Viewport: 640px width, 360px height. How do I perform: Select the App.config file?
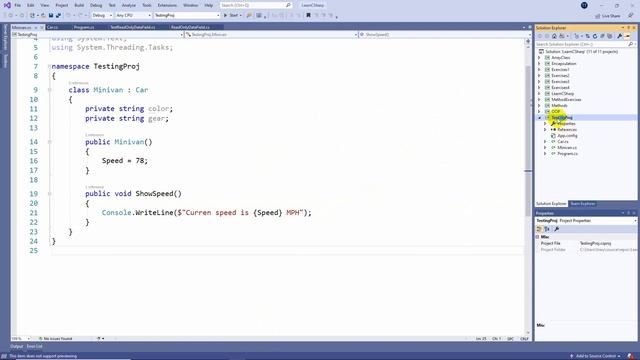567,136
